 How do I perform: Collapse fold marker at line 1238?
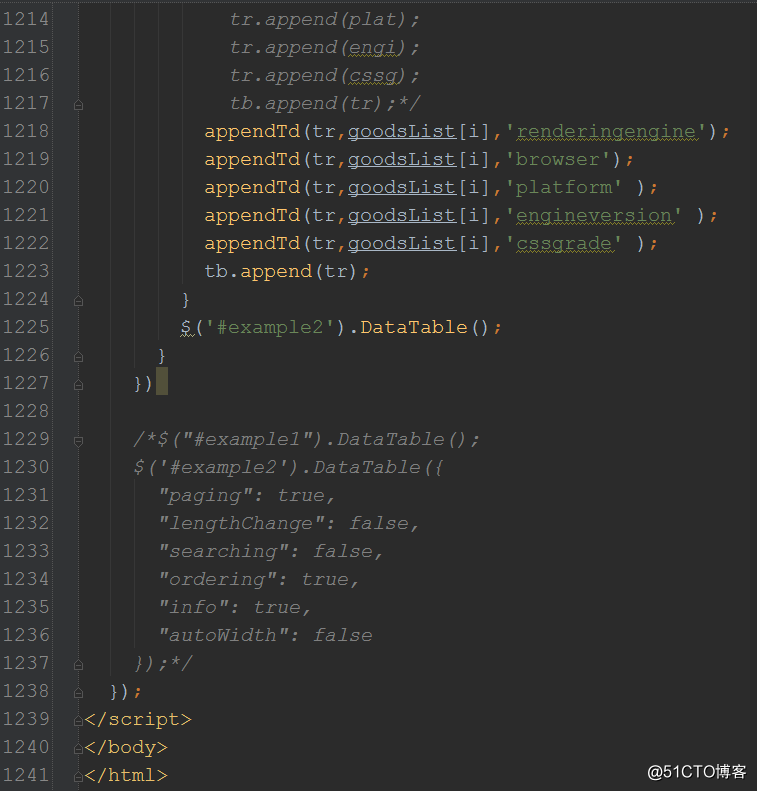[x=78, y=693]
